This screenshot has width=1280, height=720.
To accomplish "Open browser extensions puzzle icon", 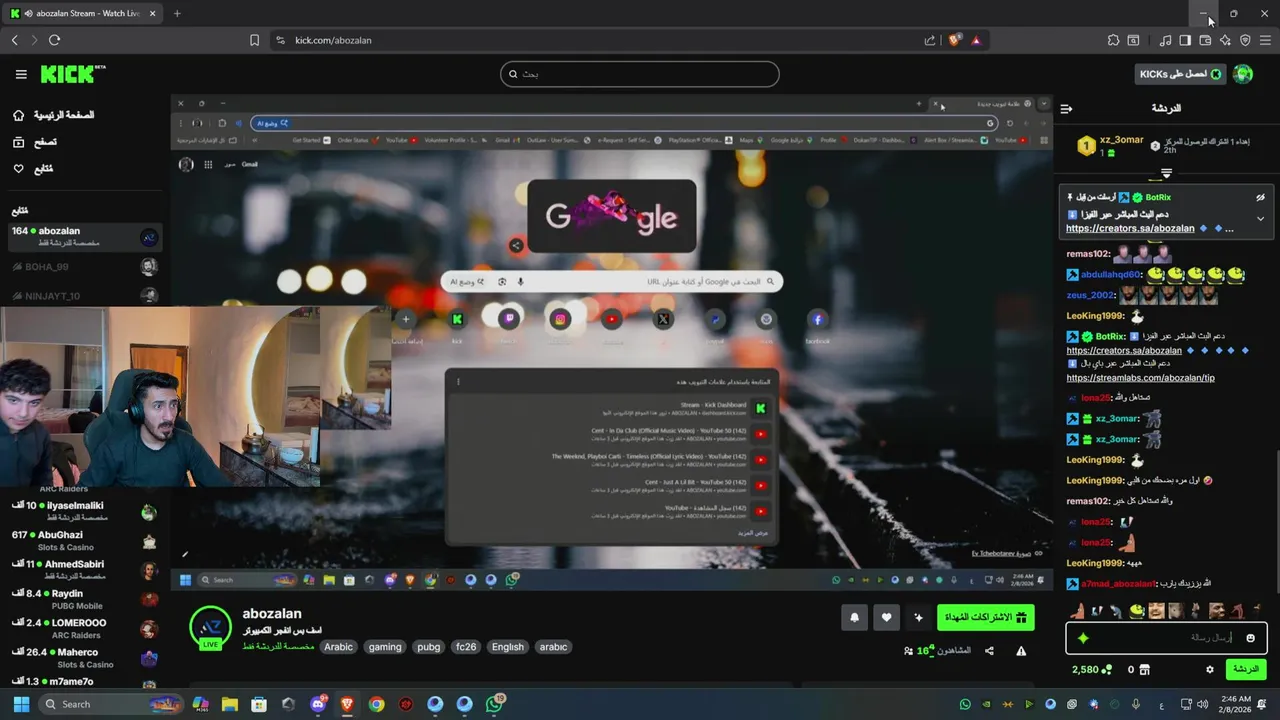I will [1113, 40].
